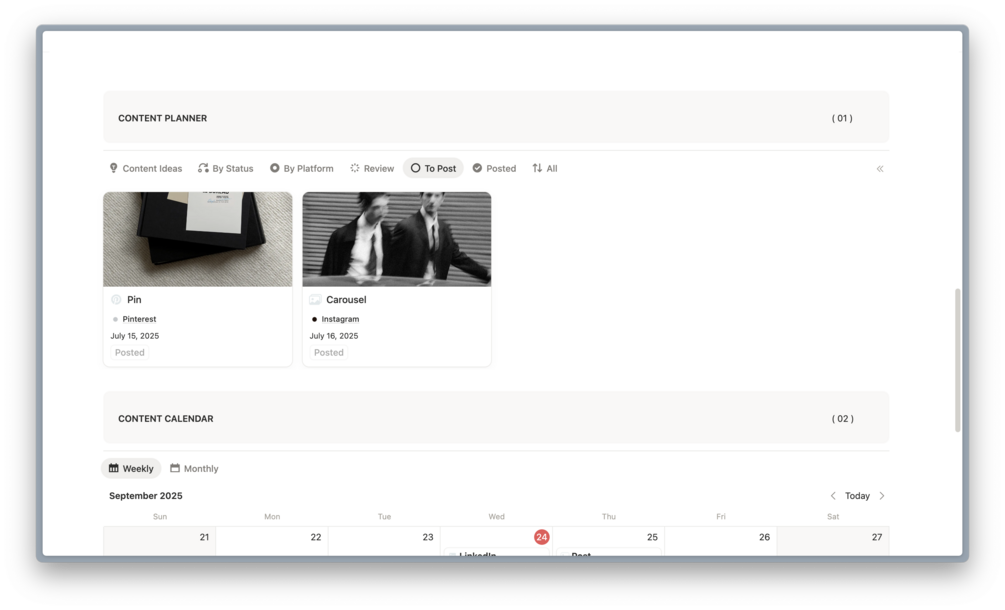Image resolution: width=1005 pixels, height=610 pixels.
Task: Switch calendar to Monthly view
Action: click(x=194, y=468)
